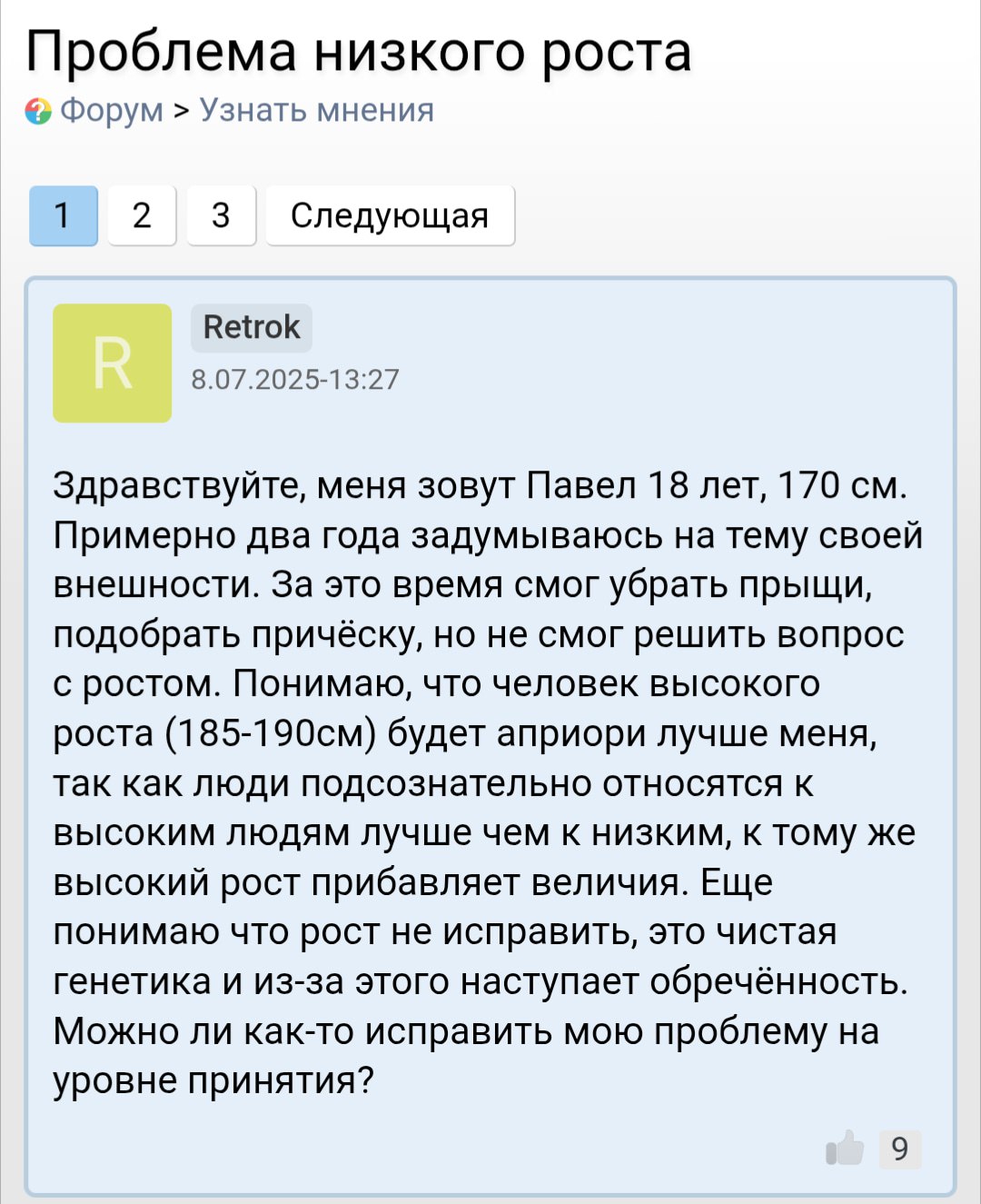Open the Retrok username profile
This screenshot has width=981, height=1204.
(252, 327)
